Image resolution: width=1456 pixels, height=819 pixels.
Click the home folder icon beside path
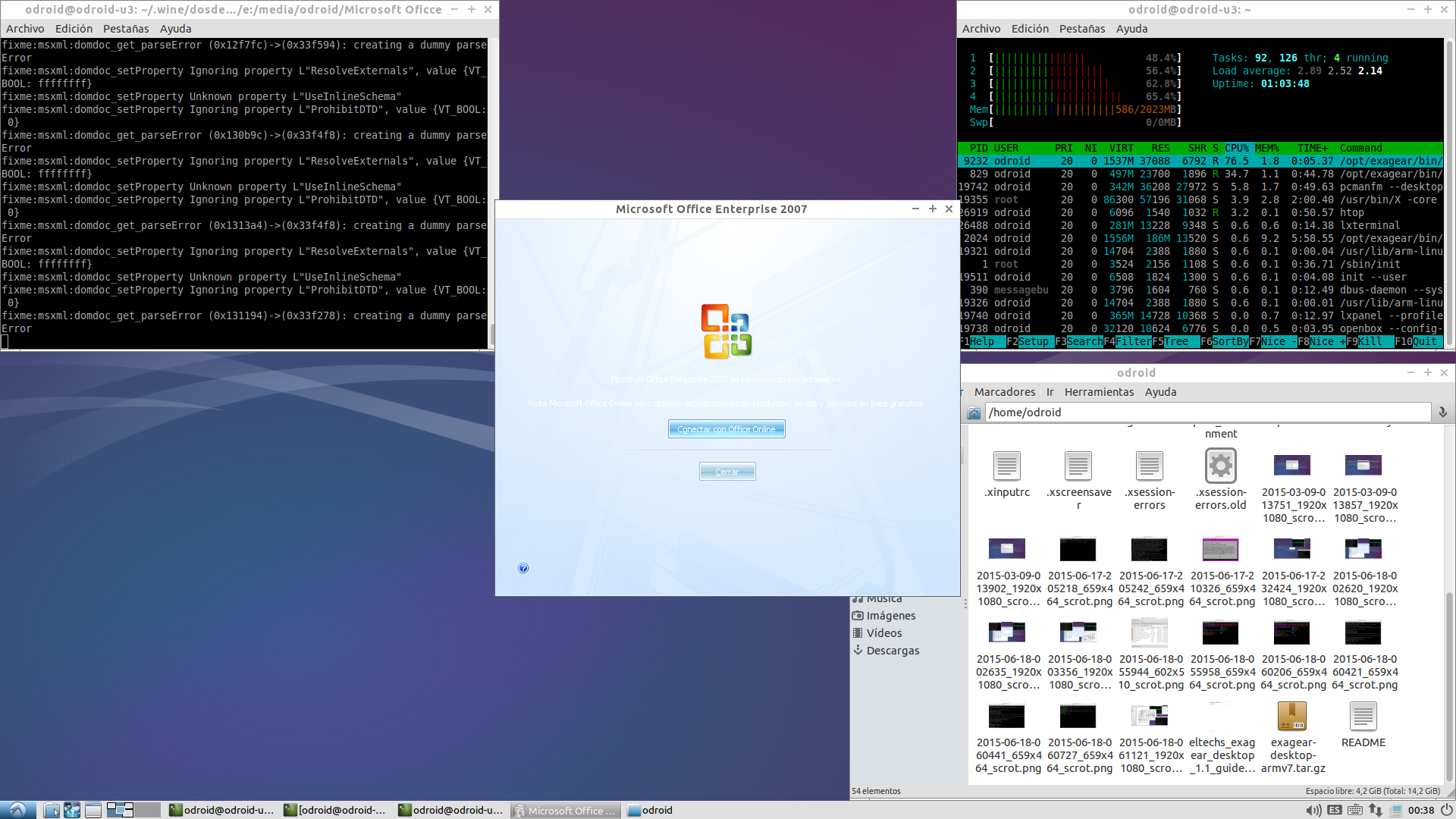click(974, 413)
